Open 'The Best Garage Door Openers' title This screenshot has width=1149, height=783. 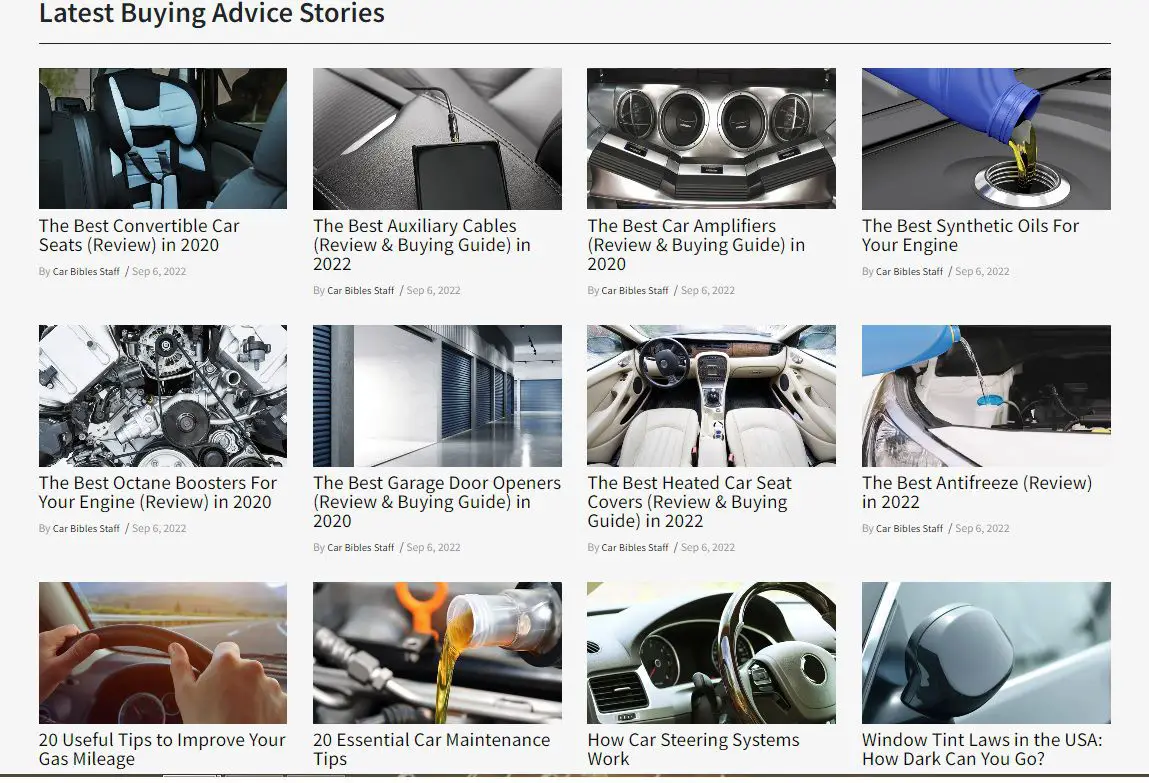437,502
